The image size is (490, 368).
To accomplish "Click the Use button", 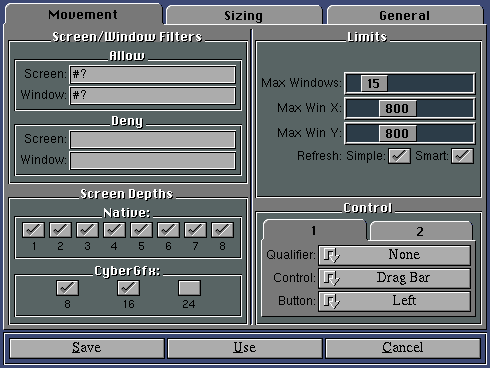I will [245, 348].
